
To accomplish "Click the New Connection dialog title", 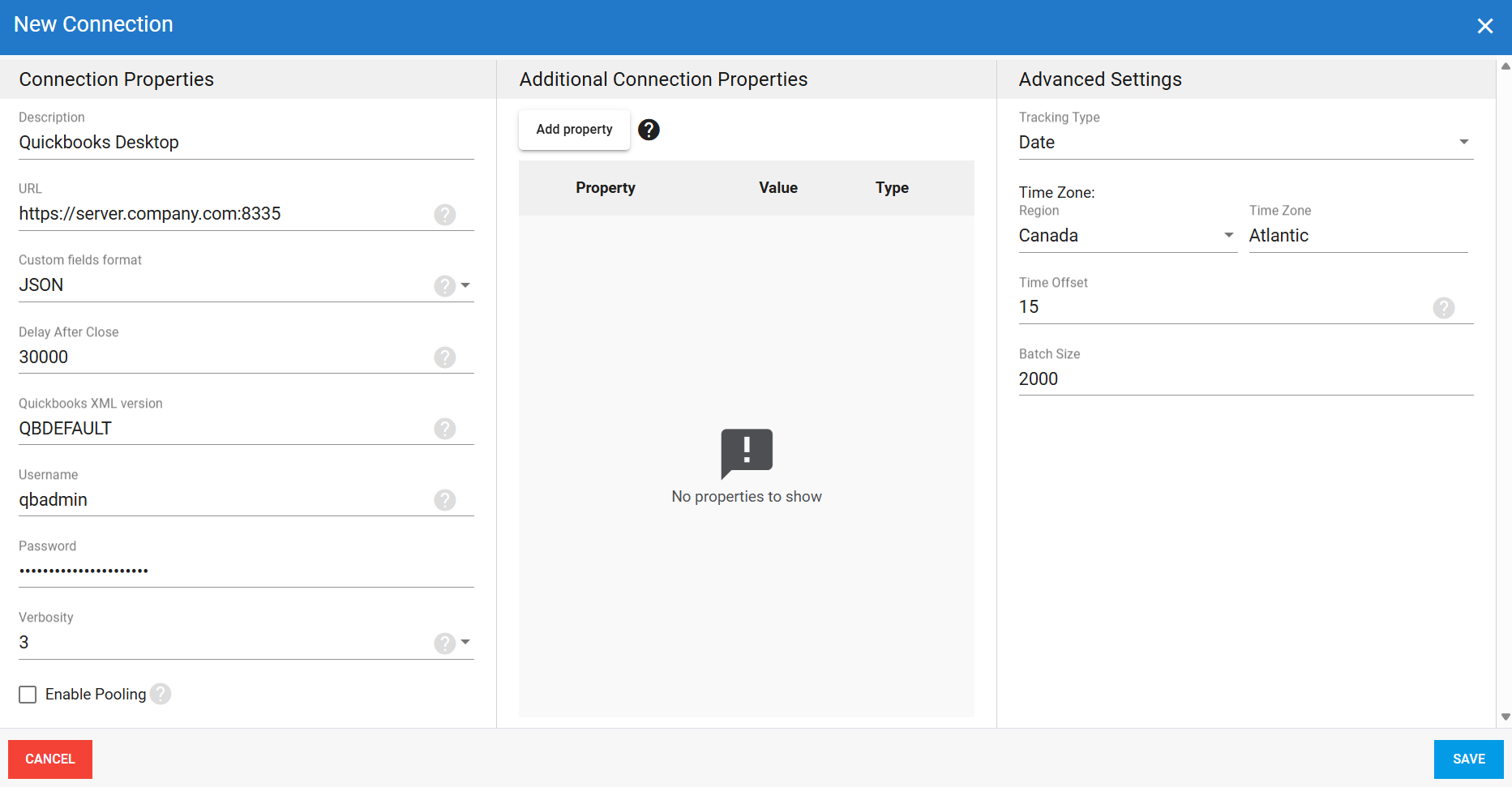I will coord(93,24).
